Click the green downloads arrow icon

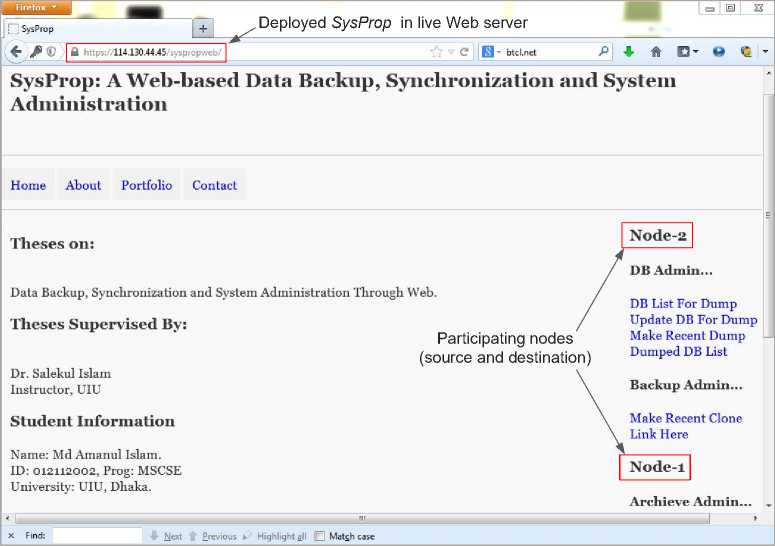pos(629,52)
